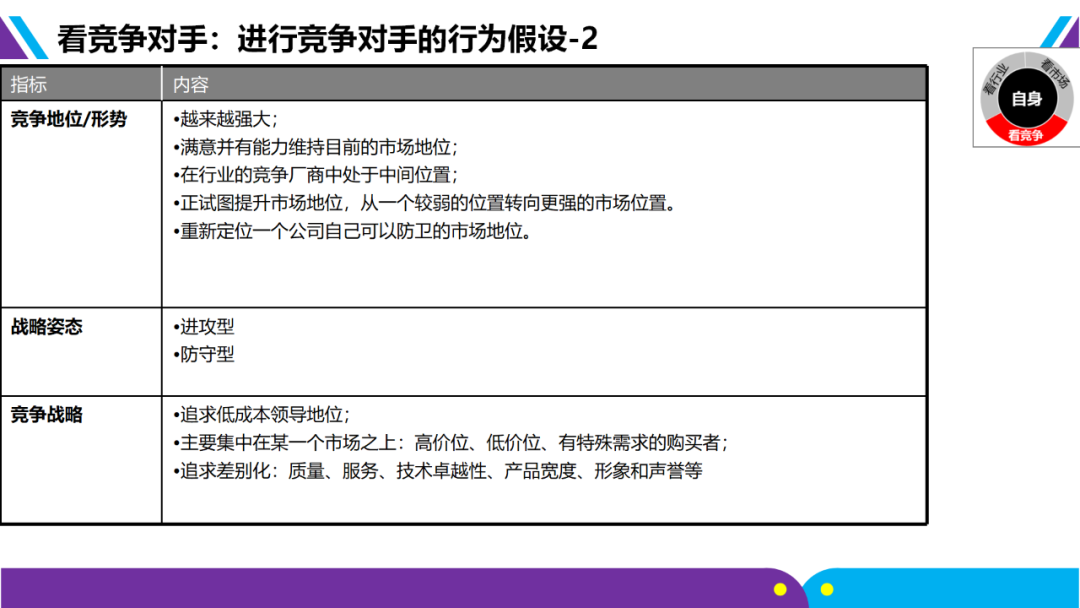Click the 进攻型 bullet

204,326
